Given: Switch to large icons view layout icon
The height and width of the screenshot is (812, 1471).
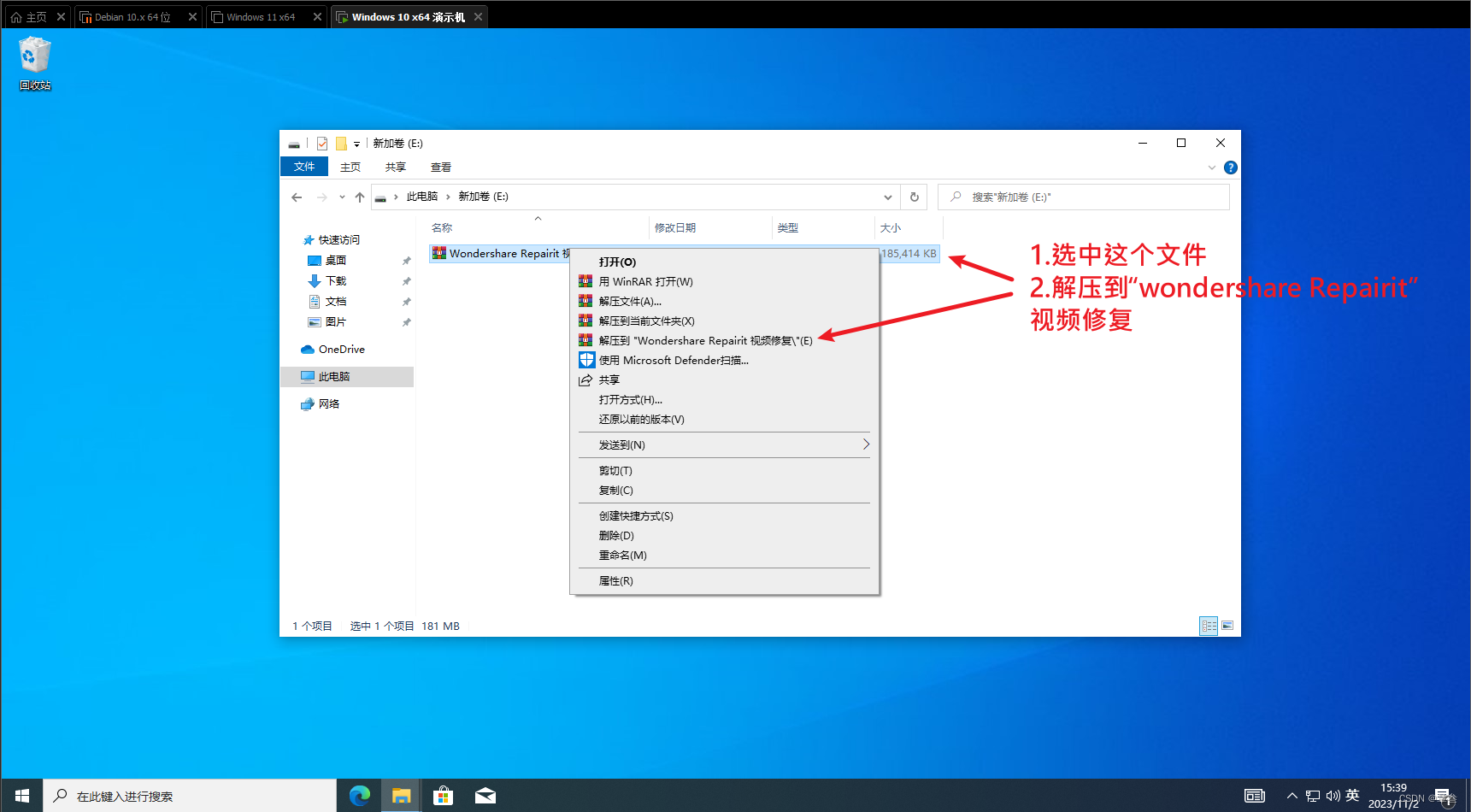Looking at the screenshot, I should 1227,626.
